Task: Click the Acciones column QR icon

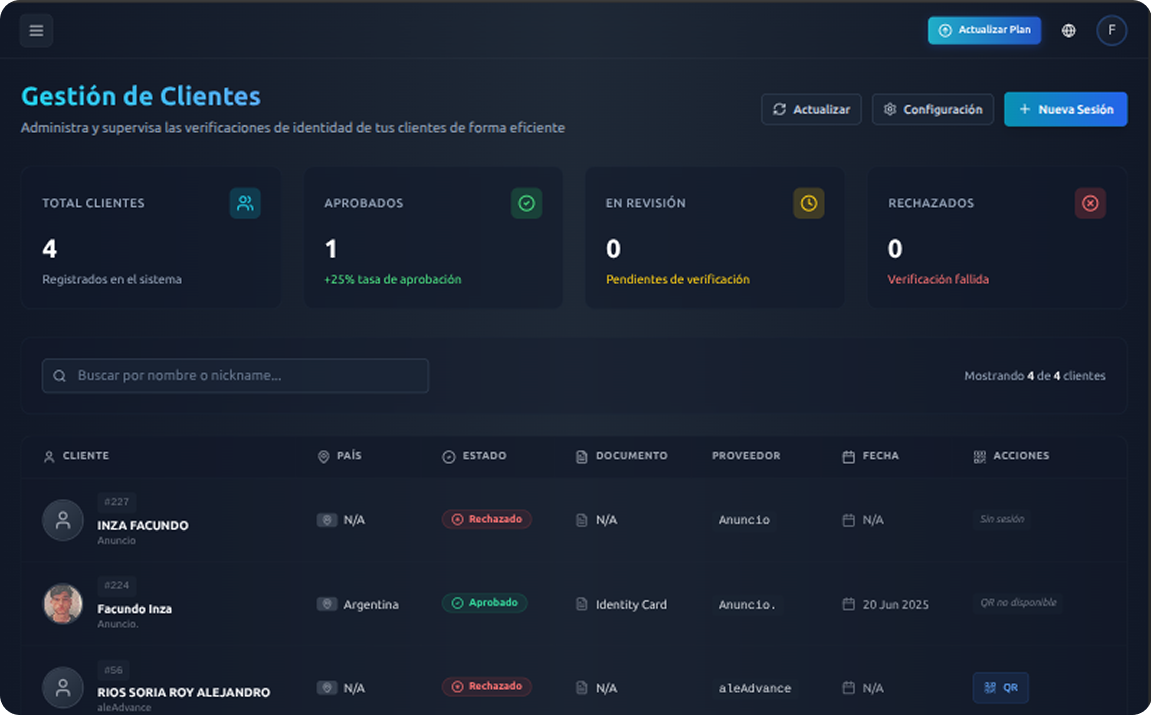Action: (x=979, y=456)
